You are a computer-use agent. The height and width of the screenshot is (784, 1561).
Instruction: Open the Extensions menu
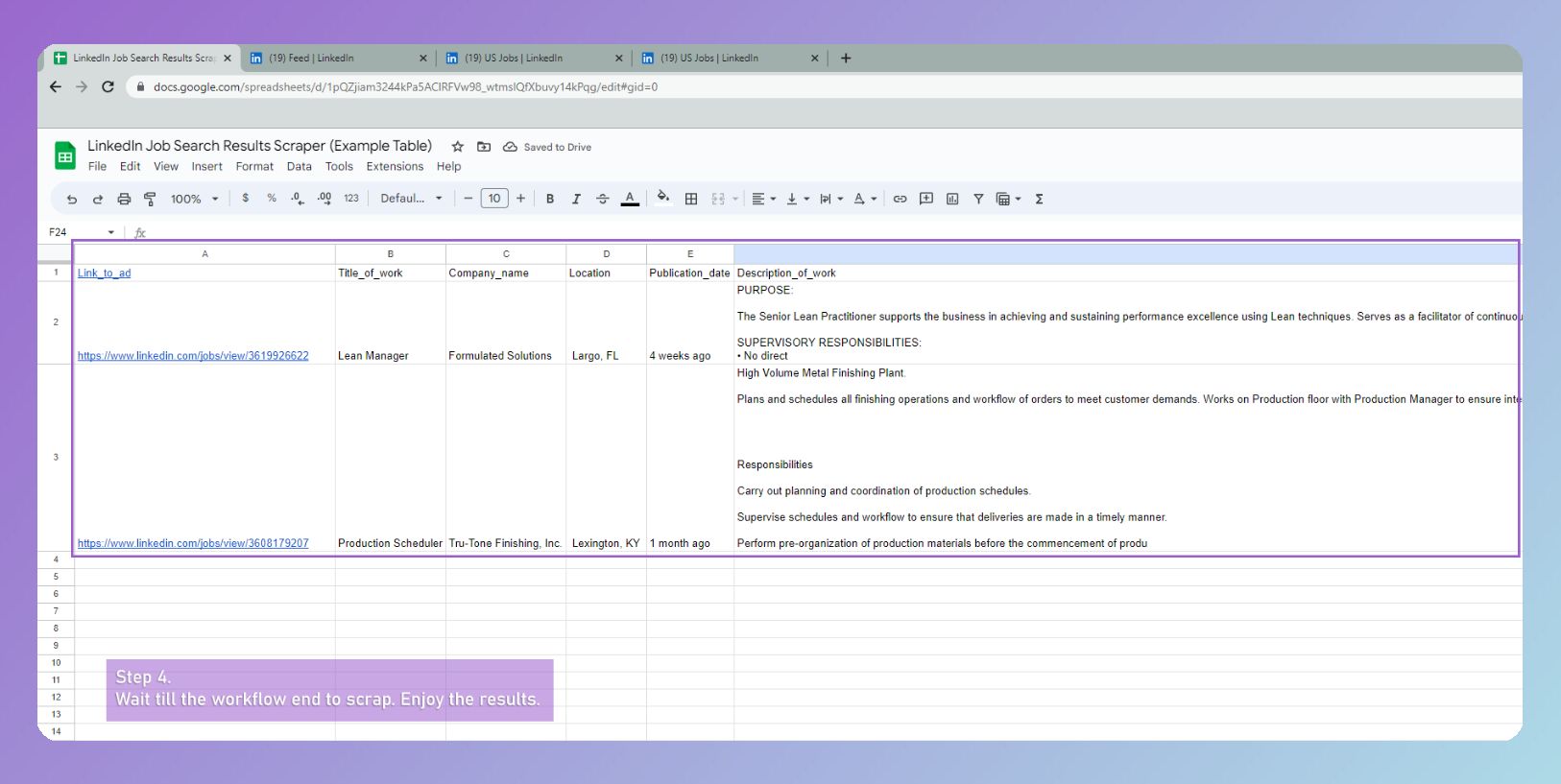point(395,166)
